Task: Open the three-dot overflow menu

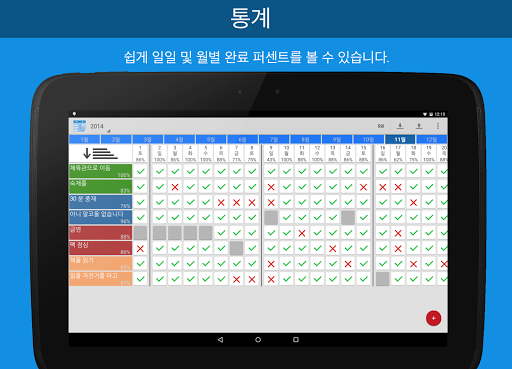Action: [438, 126]
